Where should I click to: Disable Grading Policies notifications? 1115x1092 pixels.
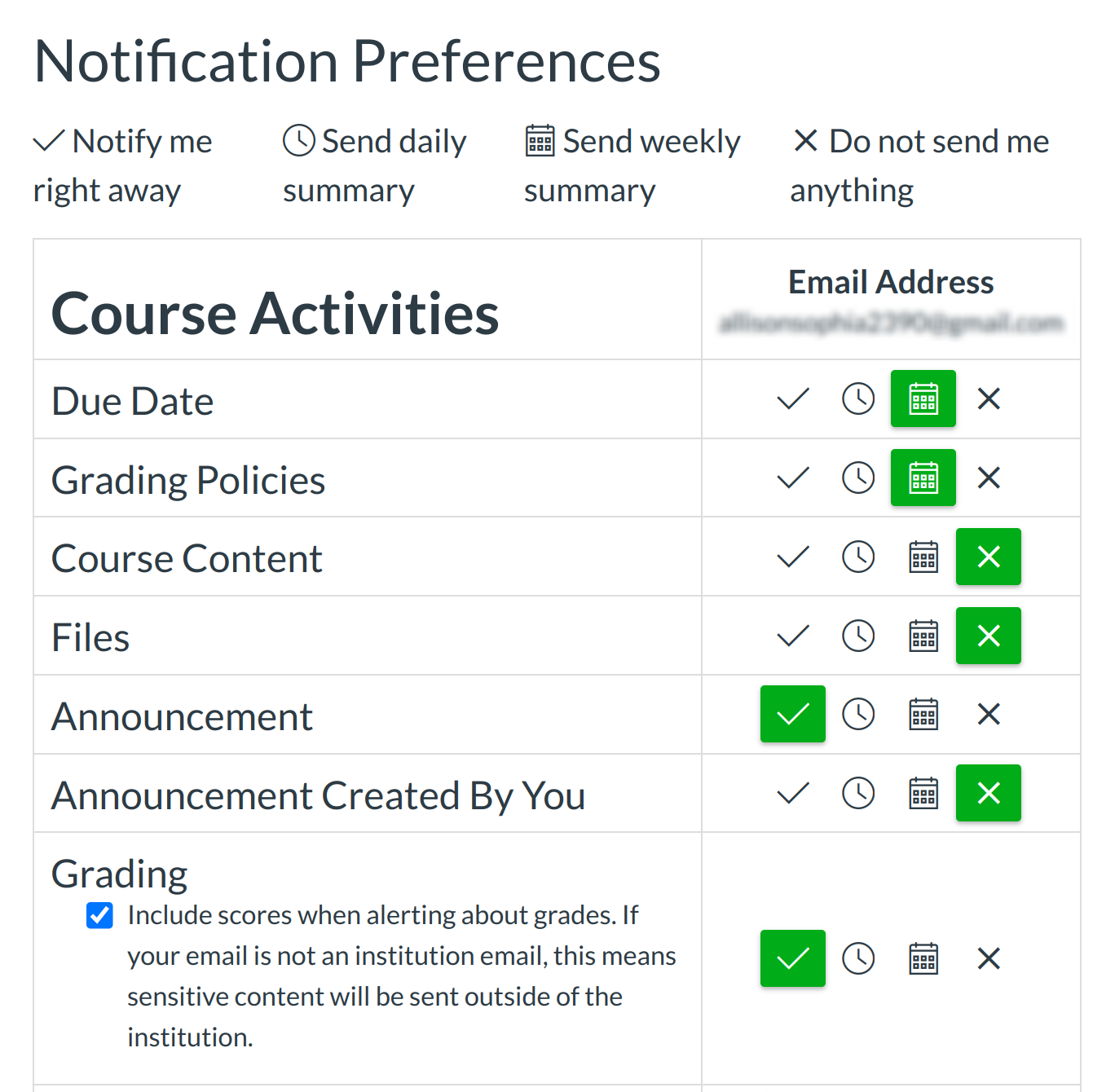click(x=989, y=478)
